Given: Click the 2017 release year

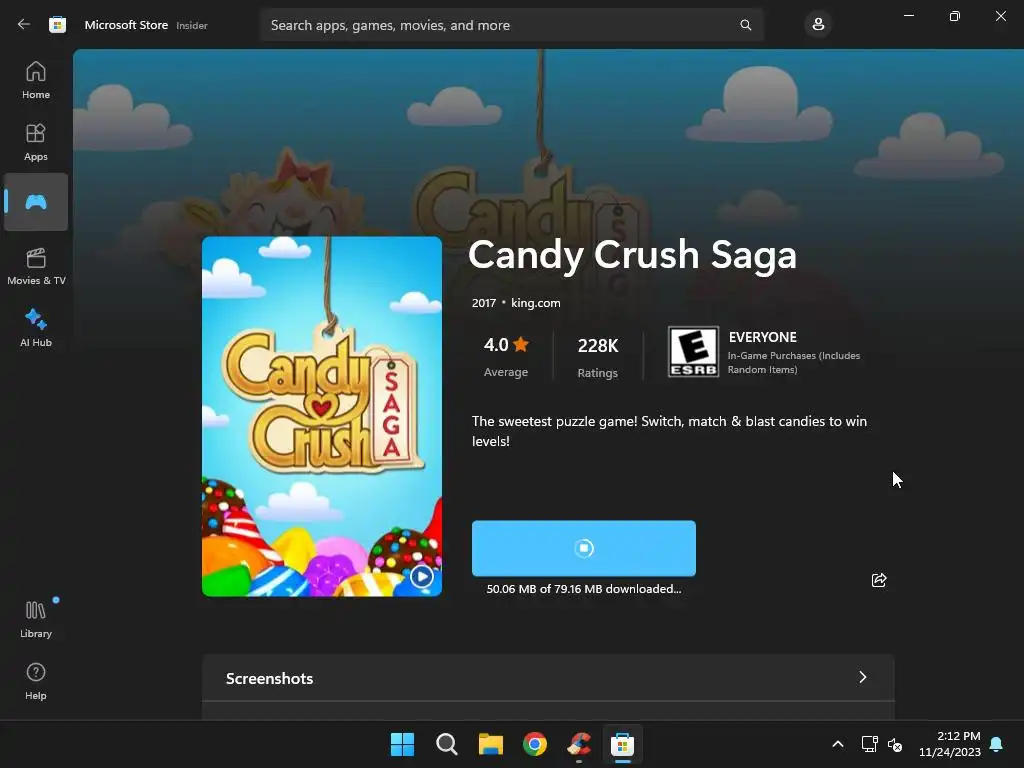Looking at the screenshot, I should (484, 303).
